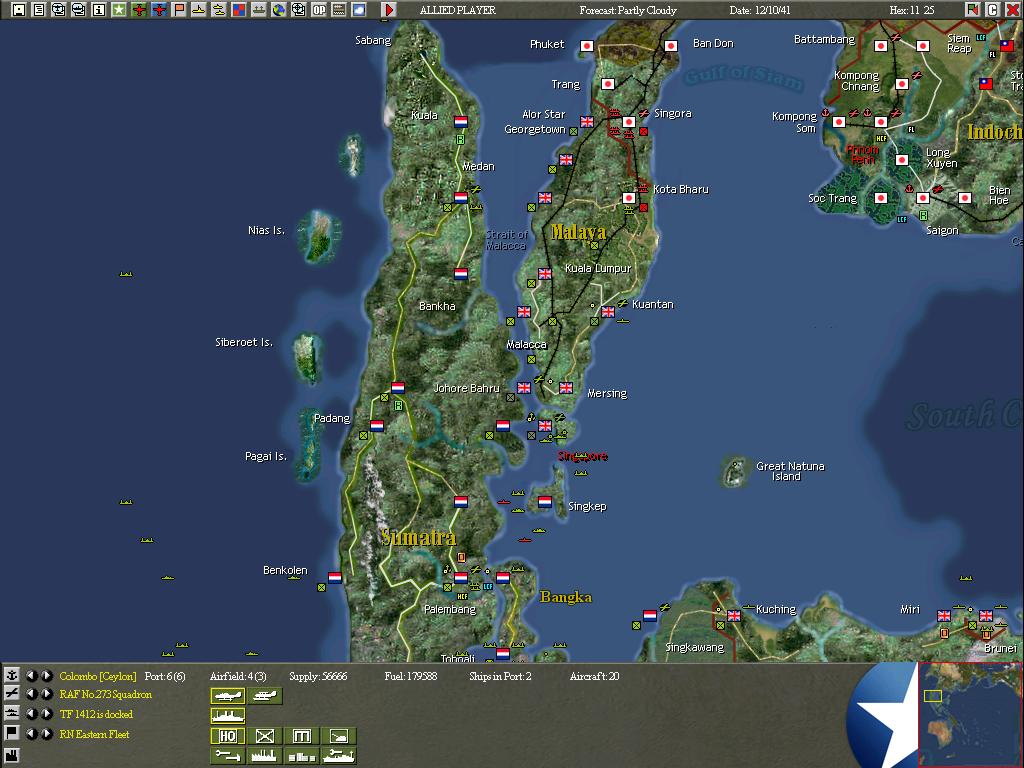Go to next HQ after RN Eastern Fleet

point(46,733)
